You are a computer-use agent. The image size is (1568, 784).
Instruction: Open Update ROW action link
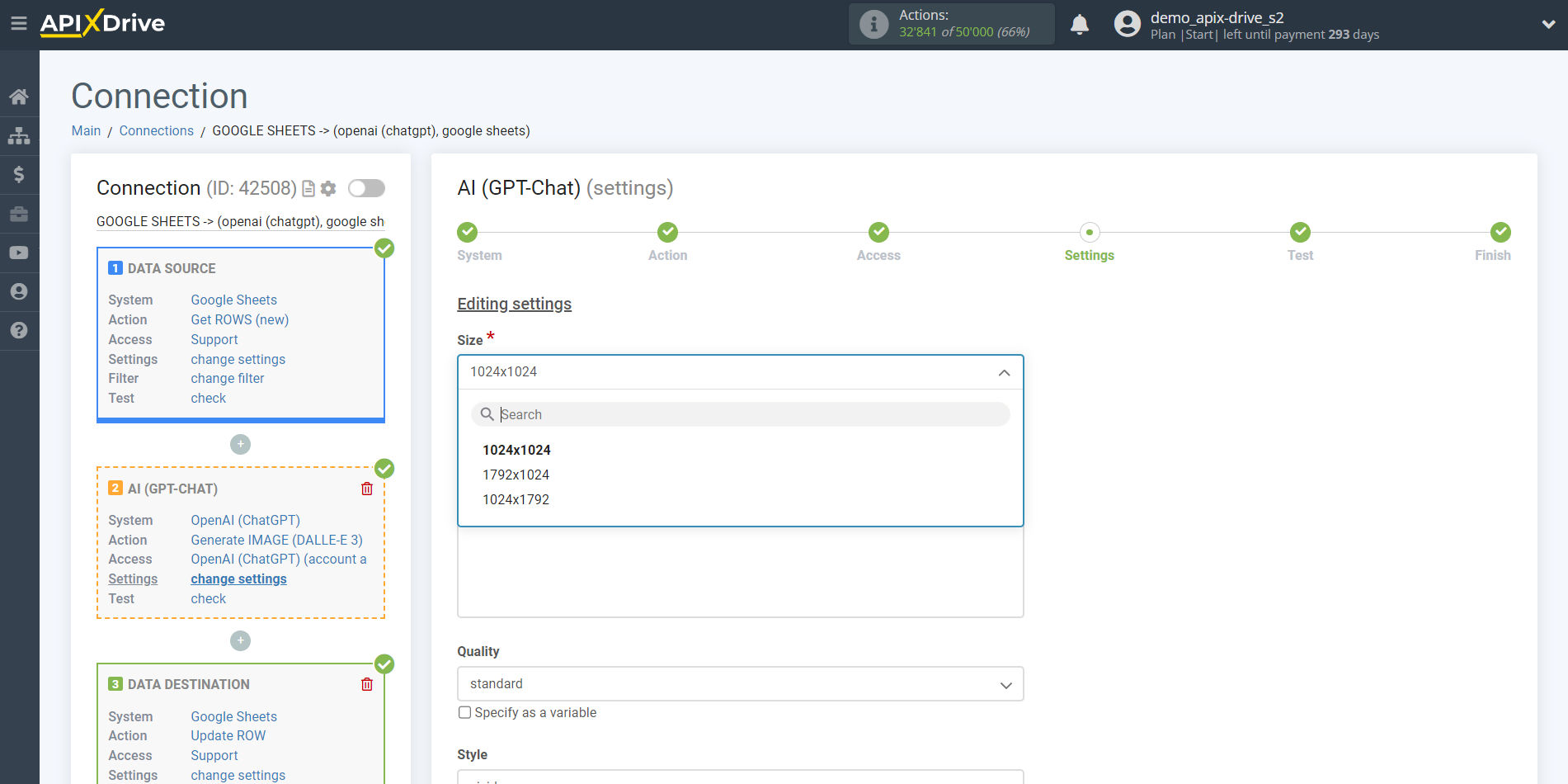click(x=228, y=735)
